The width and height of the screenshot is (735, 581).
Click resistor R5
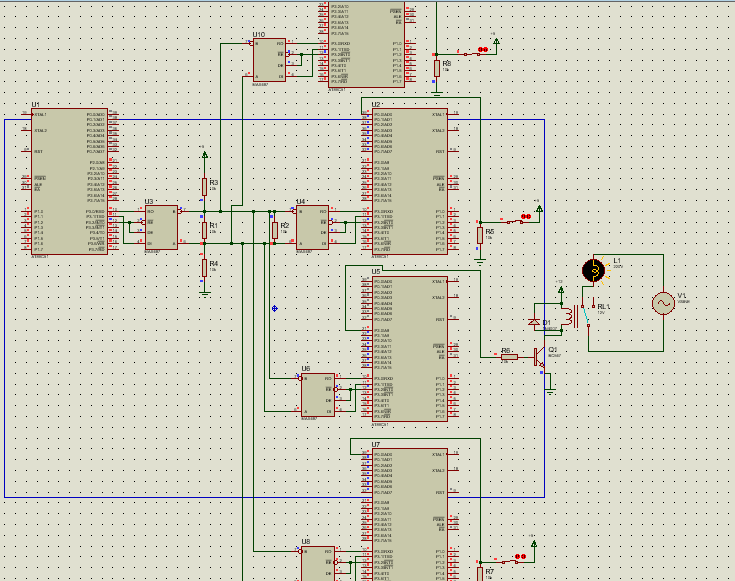tap(480, 235)
